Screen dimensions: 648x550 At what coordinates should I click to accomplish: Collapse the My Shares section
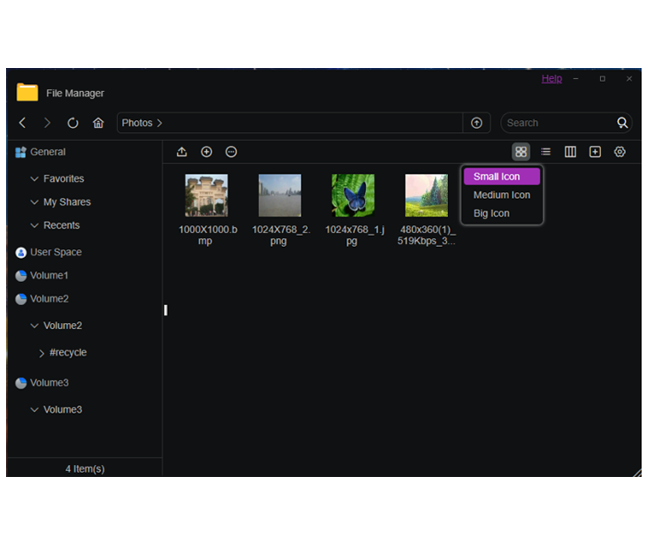coord(35,202)
